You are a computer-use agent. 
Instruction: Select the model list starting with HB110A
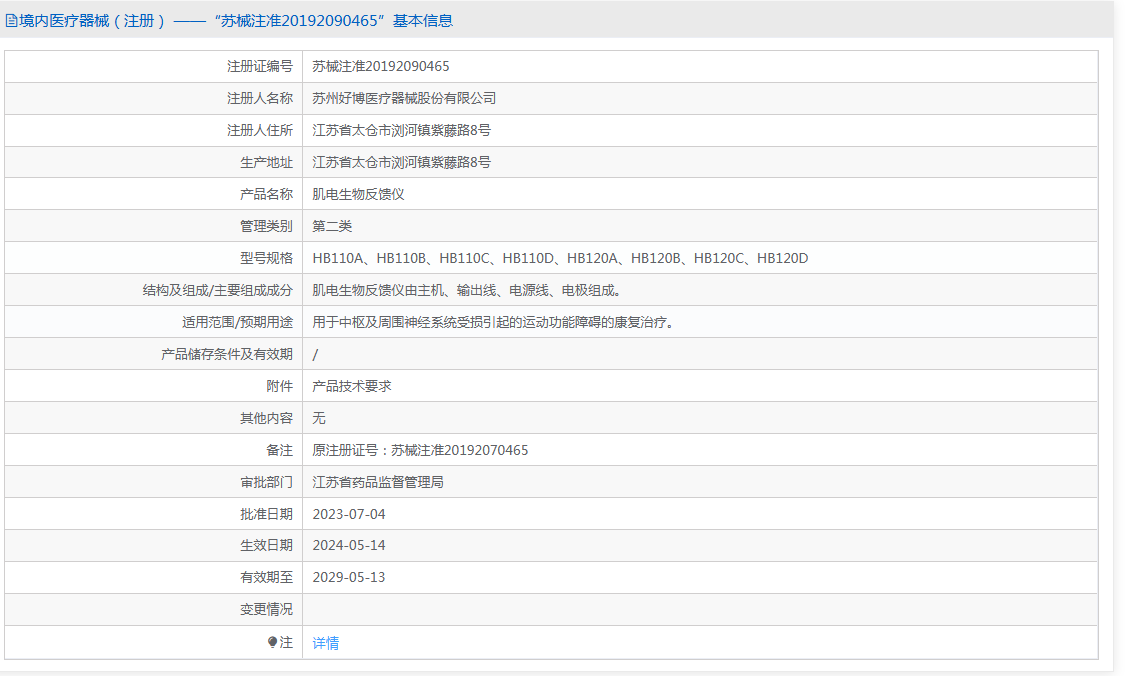coord(560,258)
